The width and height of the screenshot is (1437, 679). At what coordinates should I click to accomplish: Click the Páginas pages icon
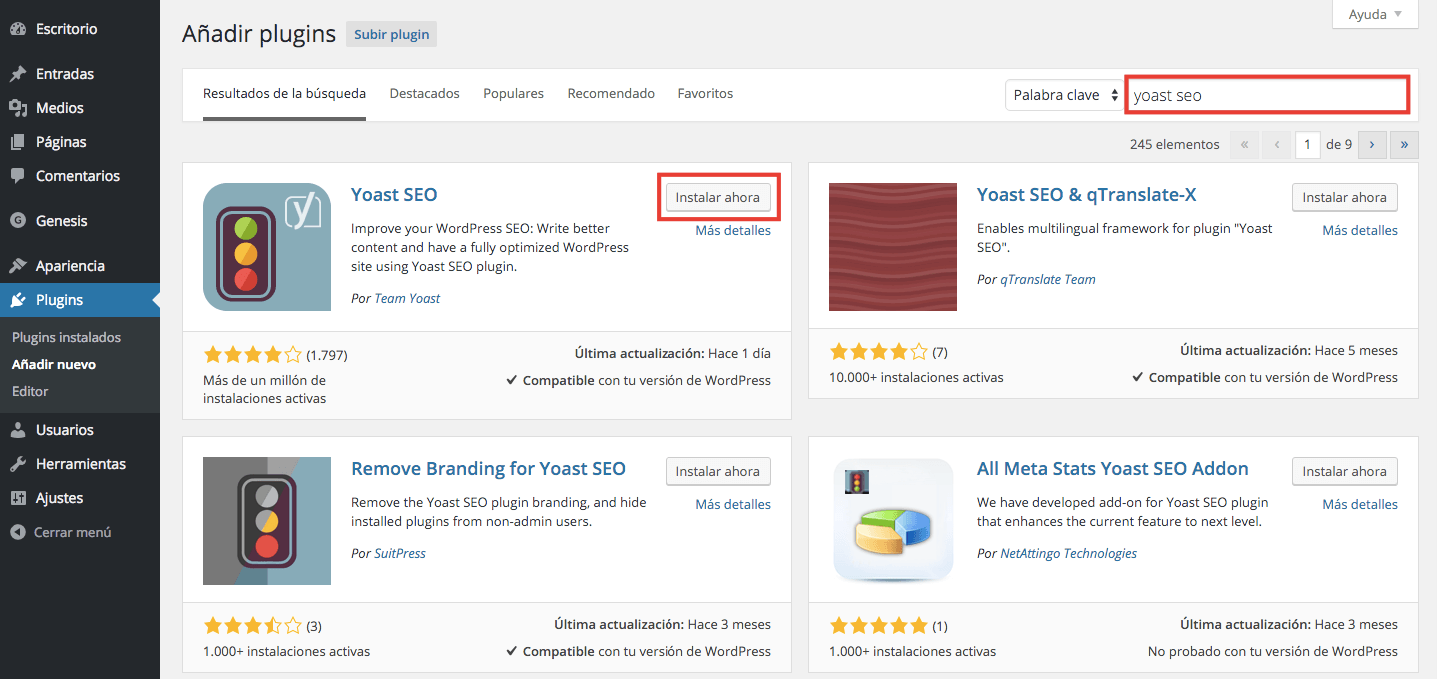tap(17, 142)
